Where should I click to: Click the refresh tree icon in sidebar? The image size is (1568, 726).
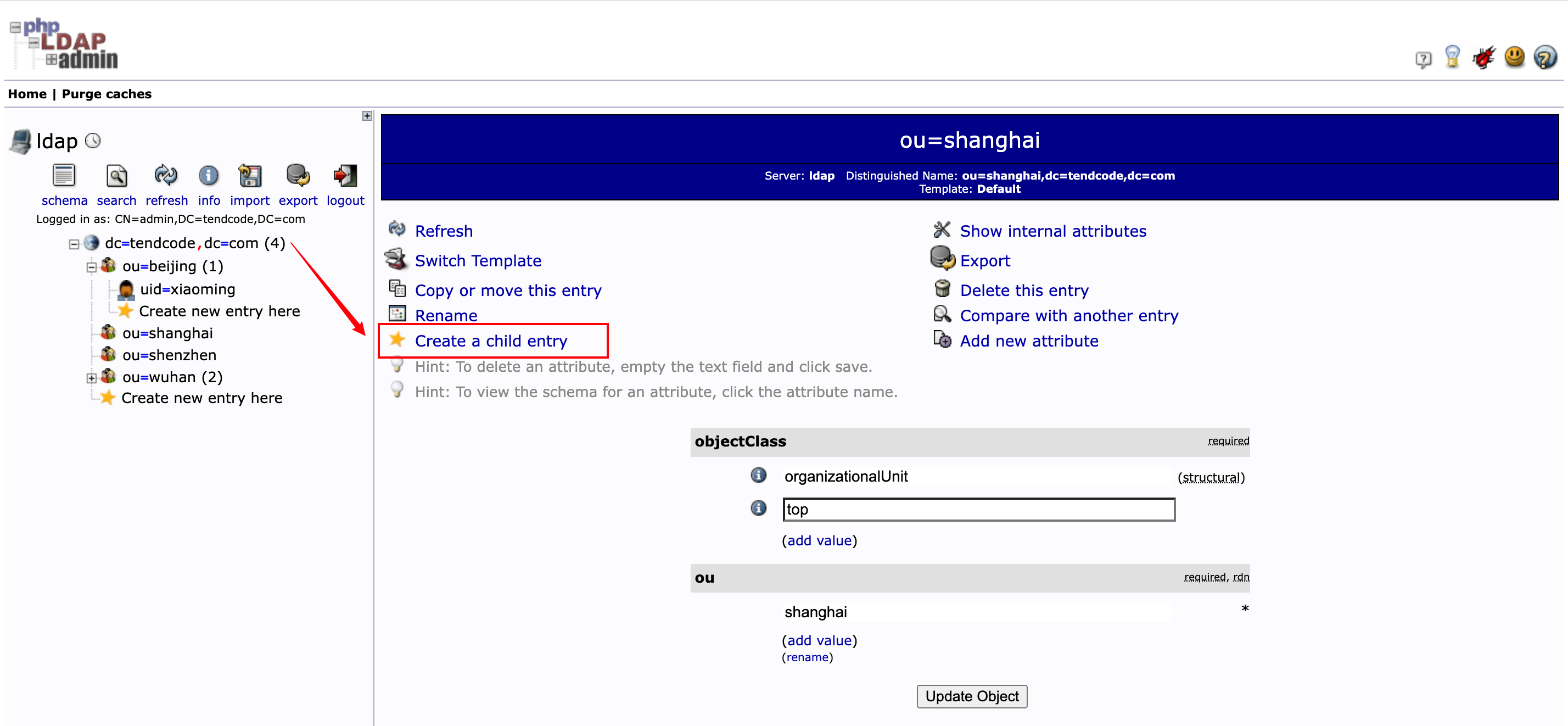click(x=166, y=175)
